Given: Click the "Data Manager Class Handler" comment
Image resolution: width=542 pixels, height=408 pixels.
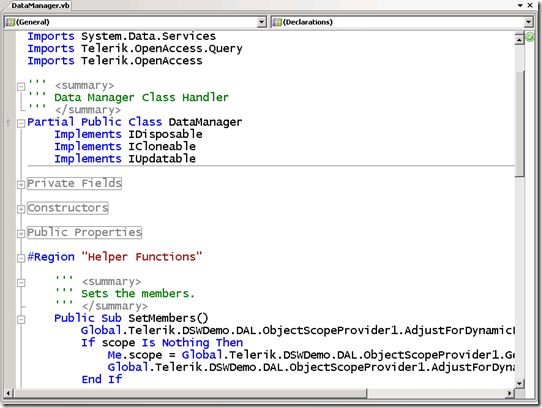Looking at the screenshot, I should click(x=141, y=98).
